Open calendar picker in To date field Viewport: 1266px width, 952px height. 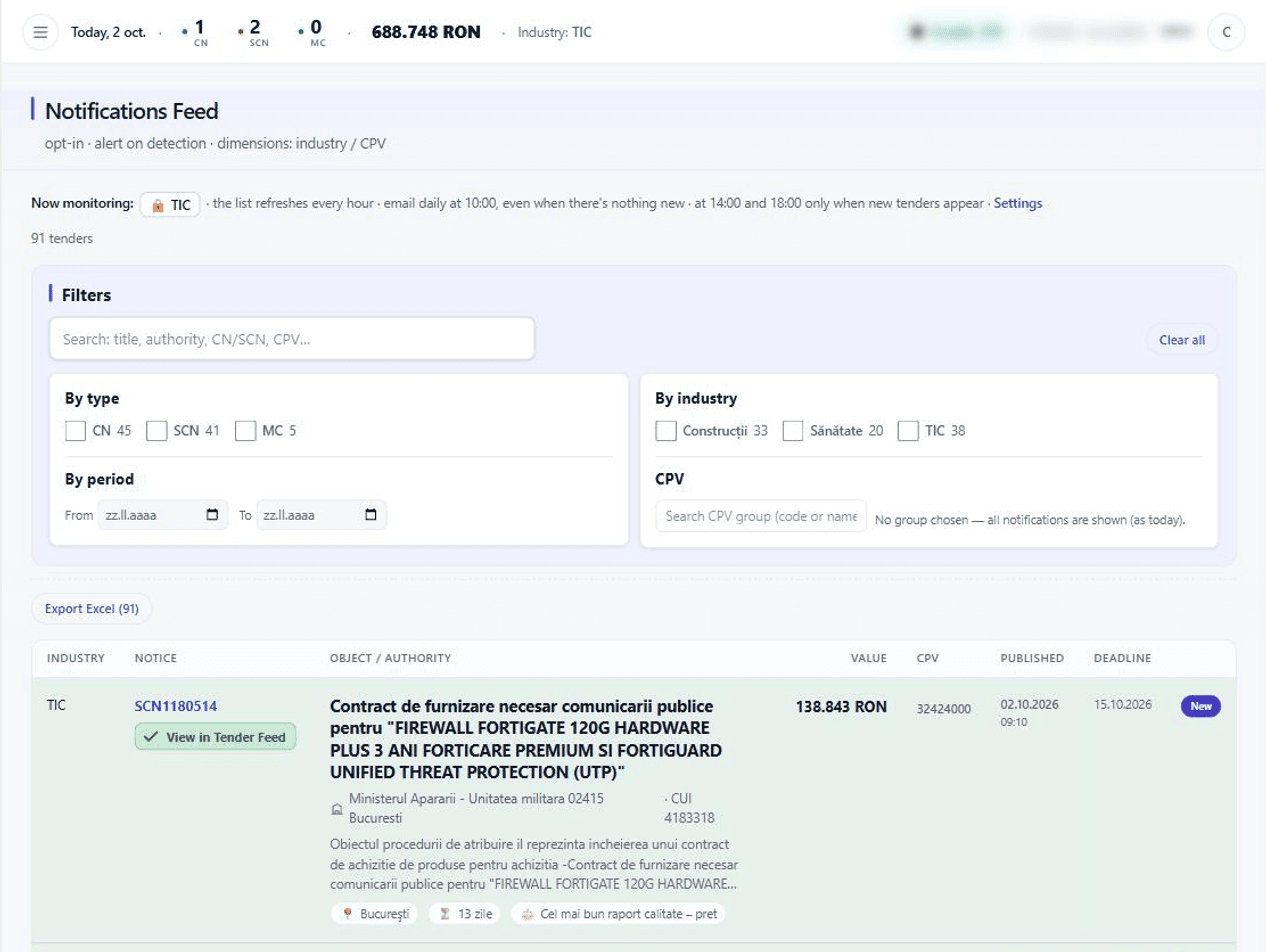tap(371, 516)
